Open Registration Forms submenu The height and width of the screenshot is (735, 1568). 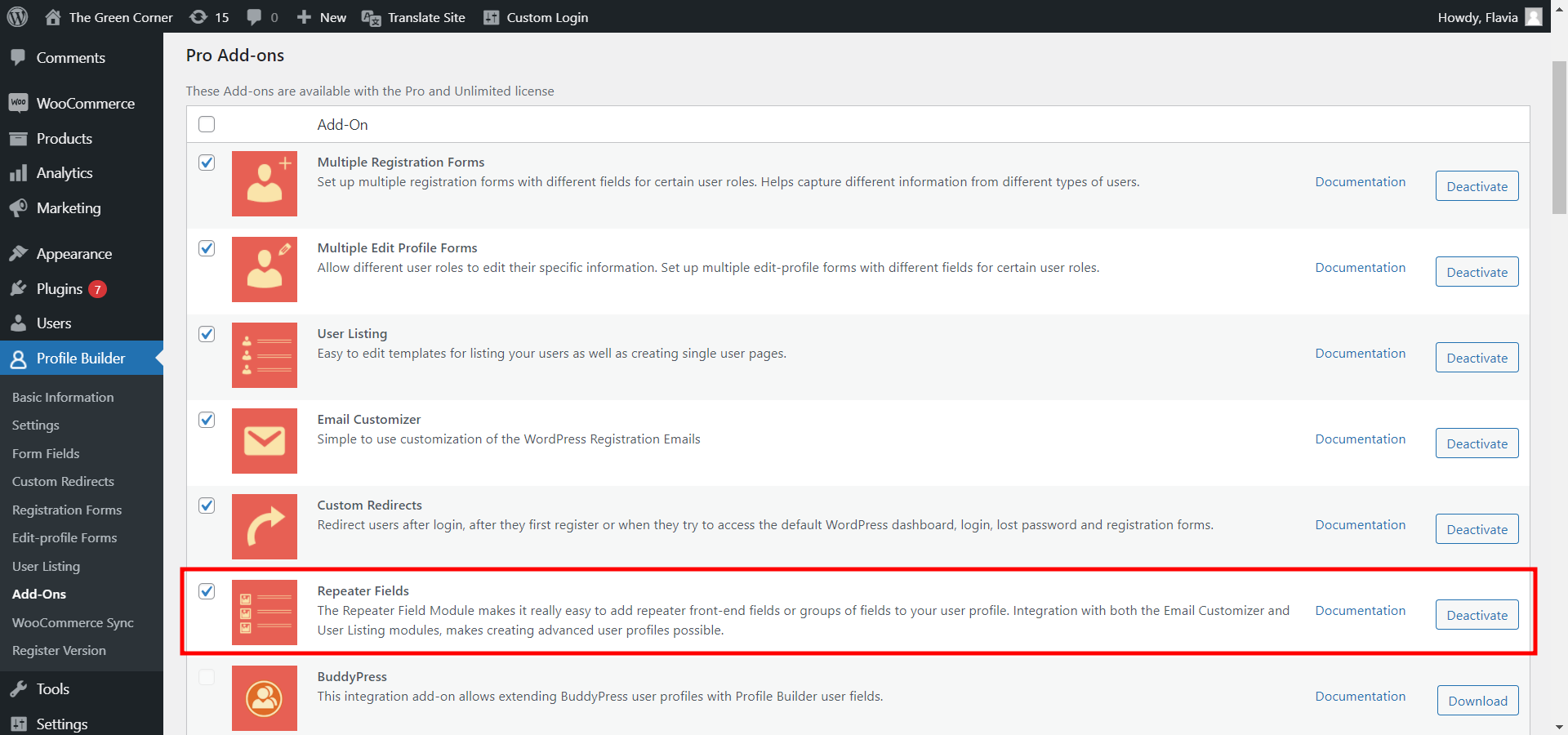67,510
